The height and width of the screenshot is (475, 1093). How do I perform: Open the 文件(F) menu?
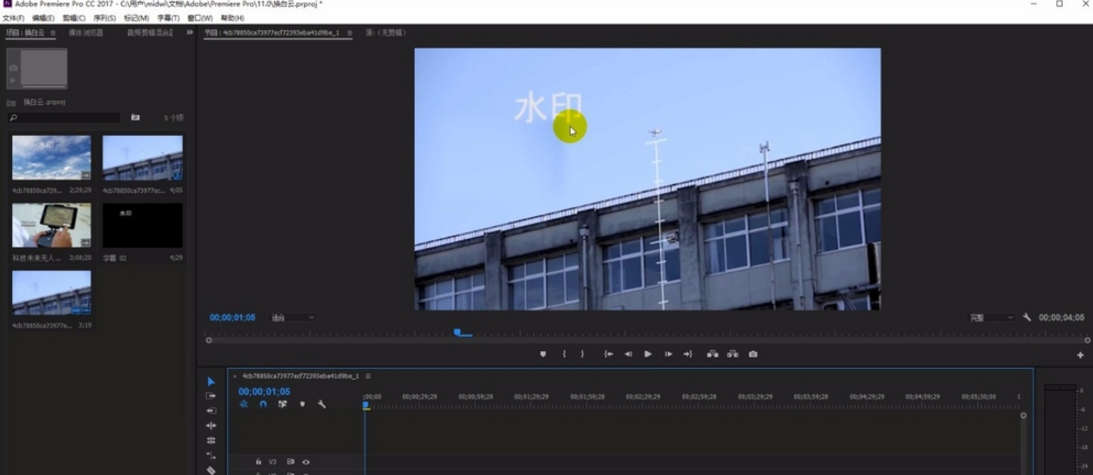coord(13,18)
